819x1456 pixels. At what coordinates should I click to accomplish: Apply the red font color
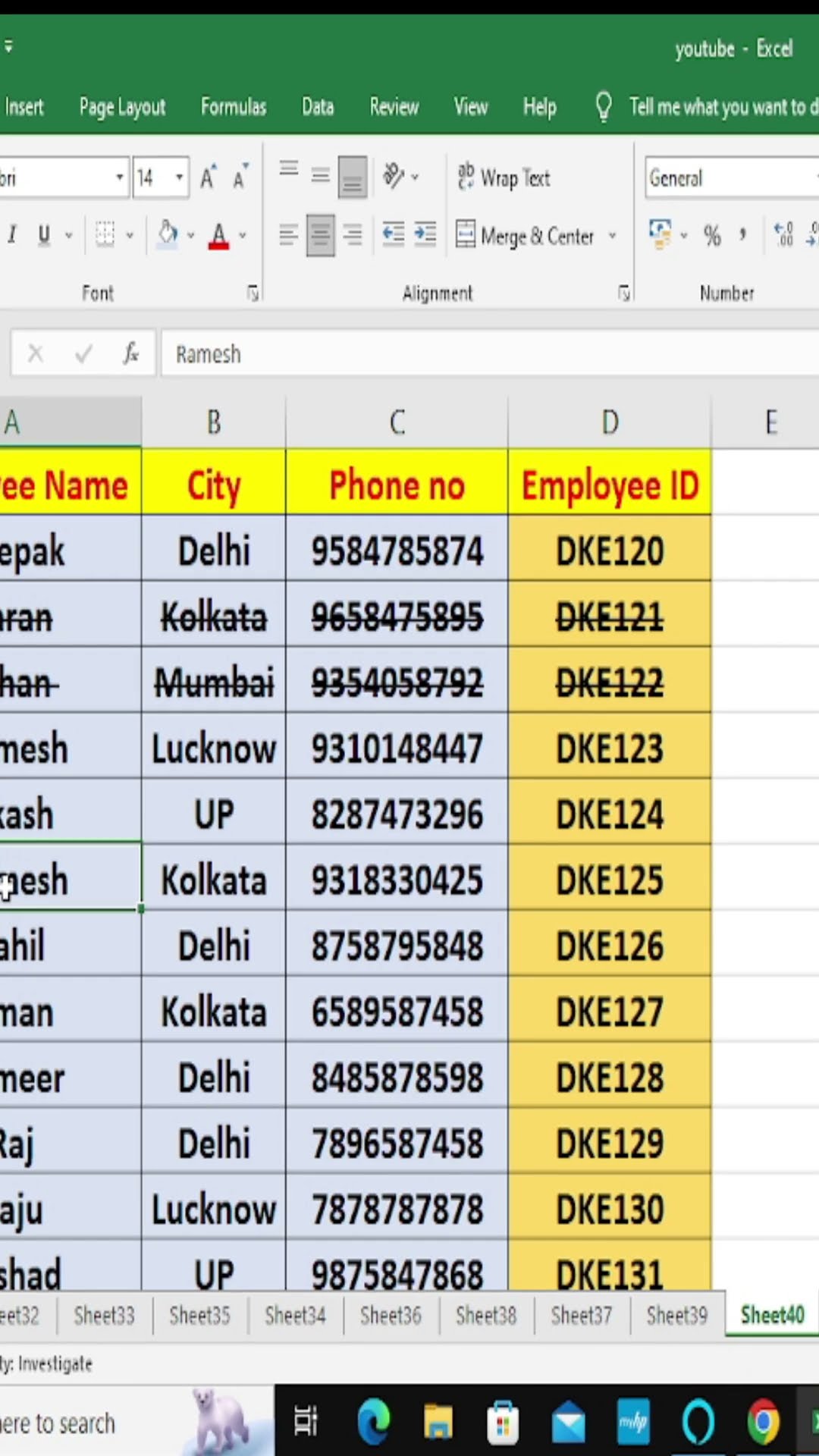click(219, 235)
